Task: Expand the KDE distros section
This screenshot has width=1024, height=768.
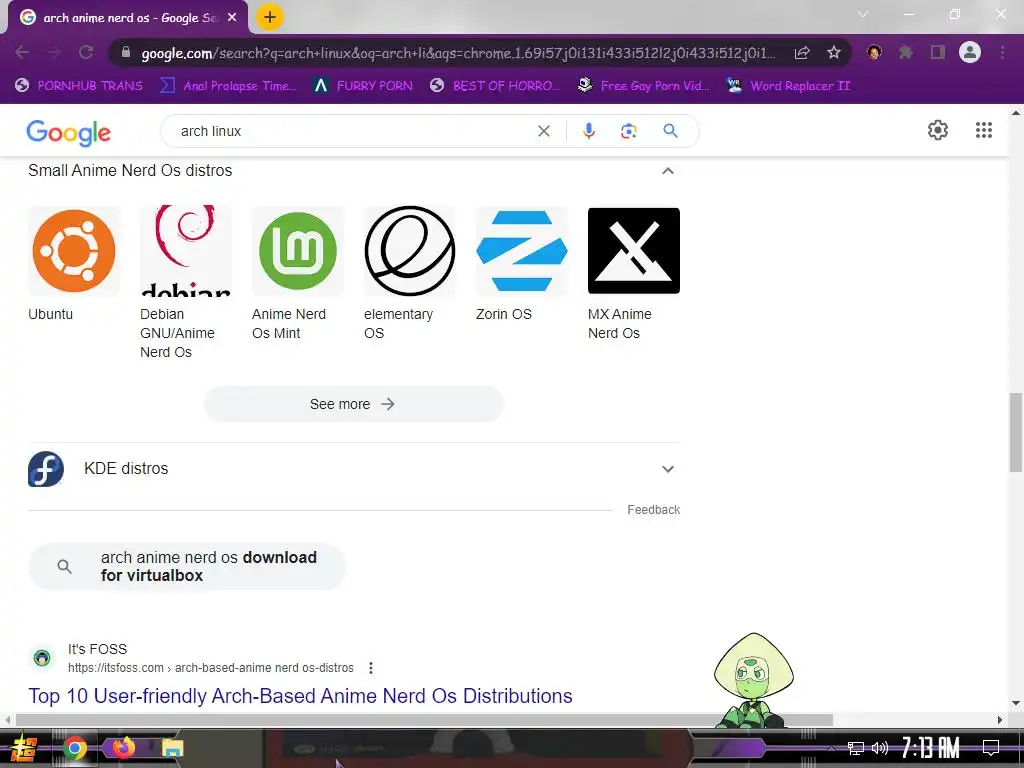Action: click(667, 469)
